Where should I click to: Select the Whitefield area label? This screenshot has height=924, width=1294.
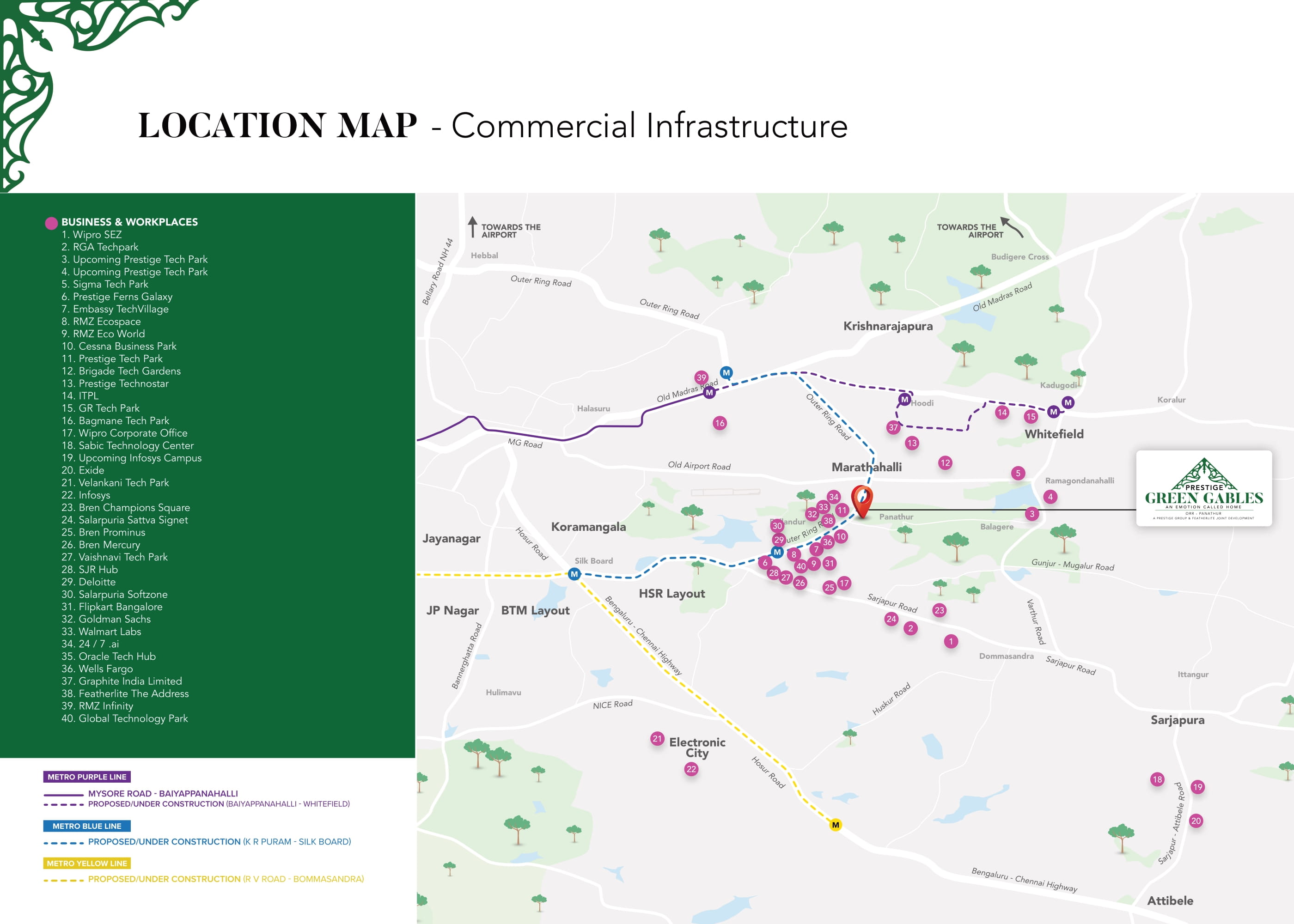pos(1055,434)
